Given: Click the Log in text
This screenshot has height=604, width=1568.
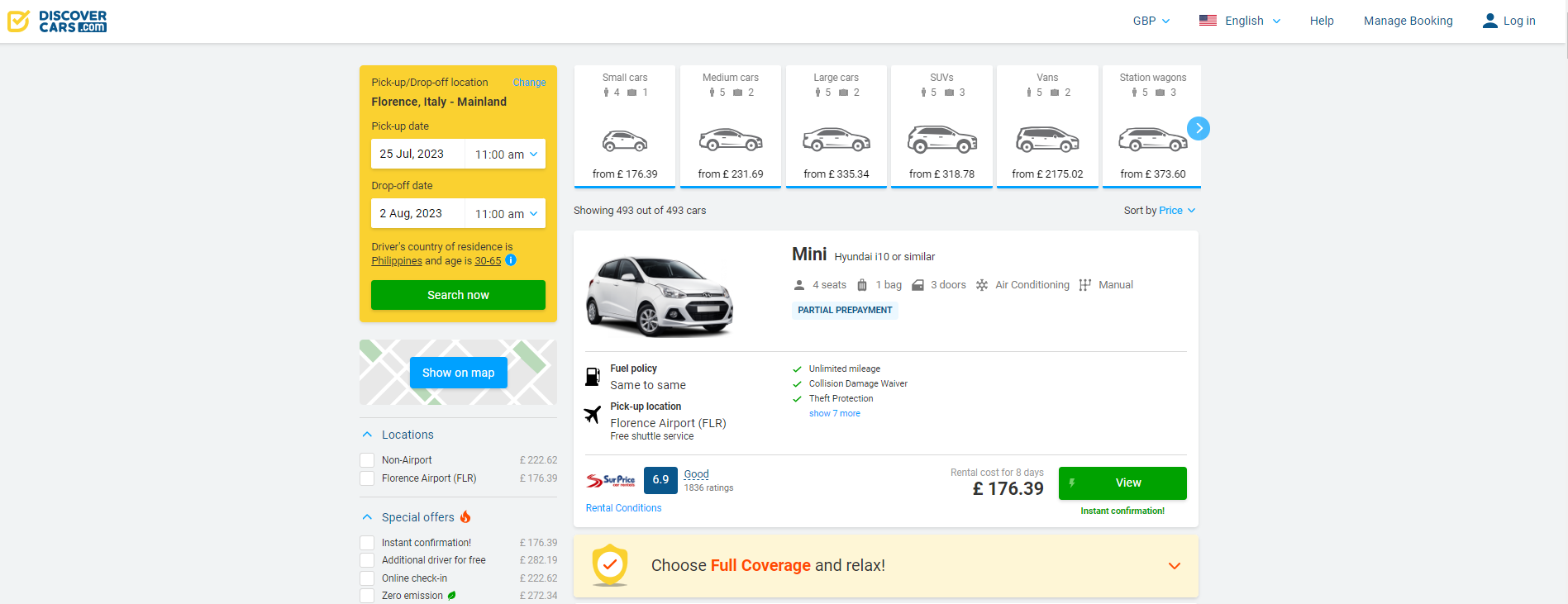Looking at the screenshot, I should [1519, 21].
